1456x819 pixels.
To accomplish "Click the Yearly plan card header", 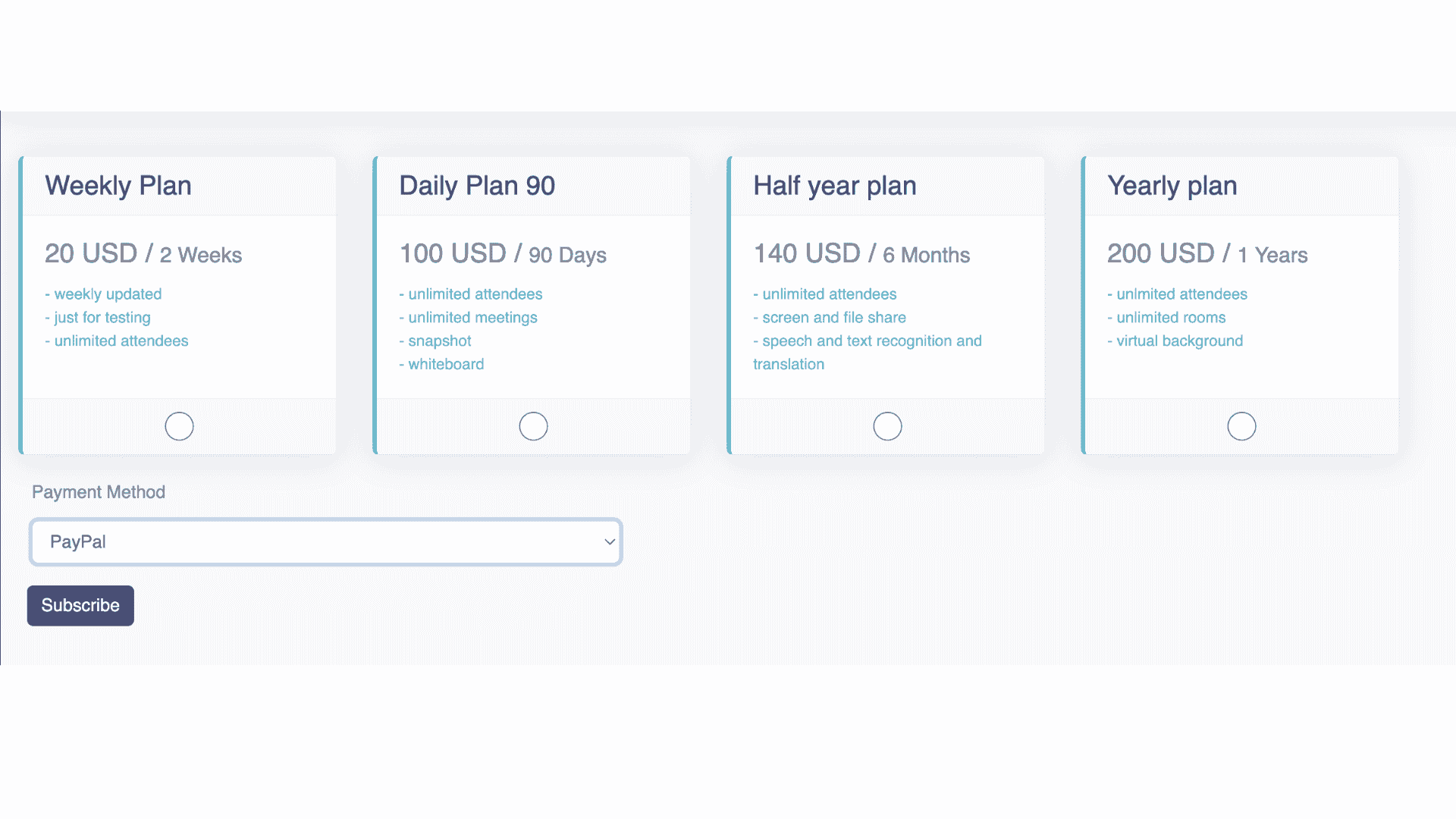I will 1172,185.
